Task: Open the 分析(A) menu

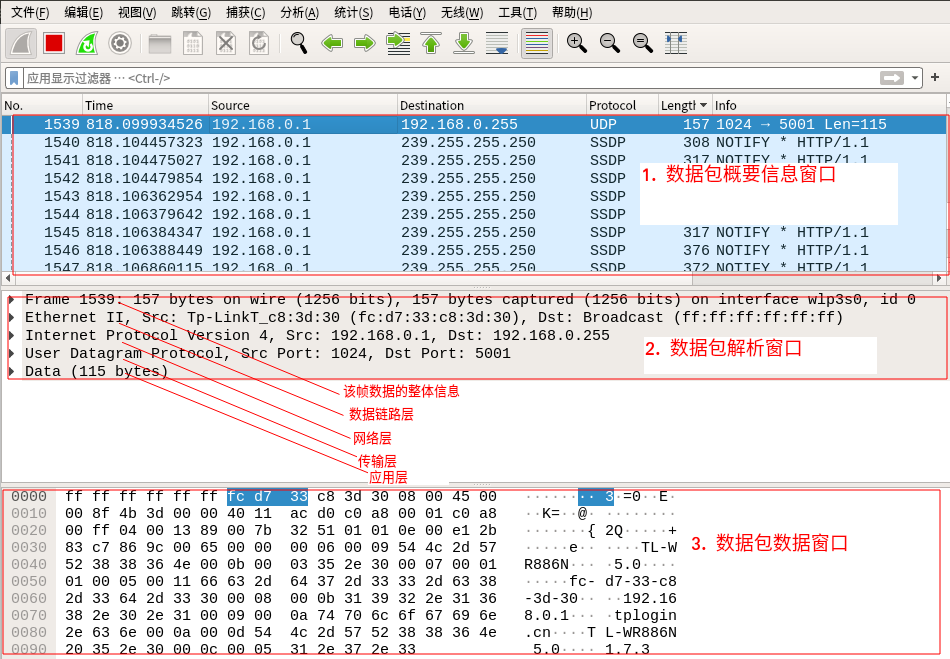Action: pyautogui.click(x=299, y=13)
